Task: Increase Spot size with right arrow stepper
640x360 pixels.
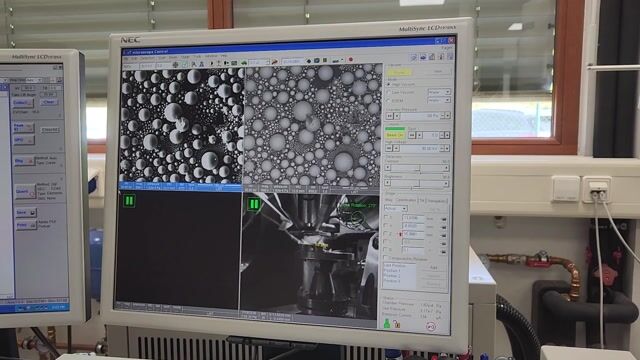Action: click(447, 135)
